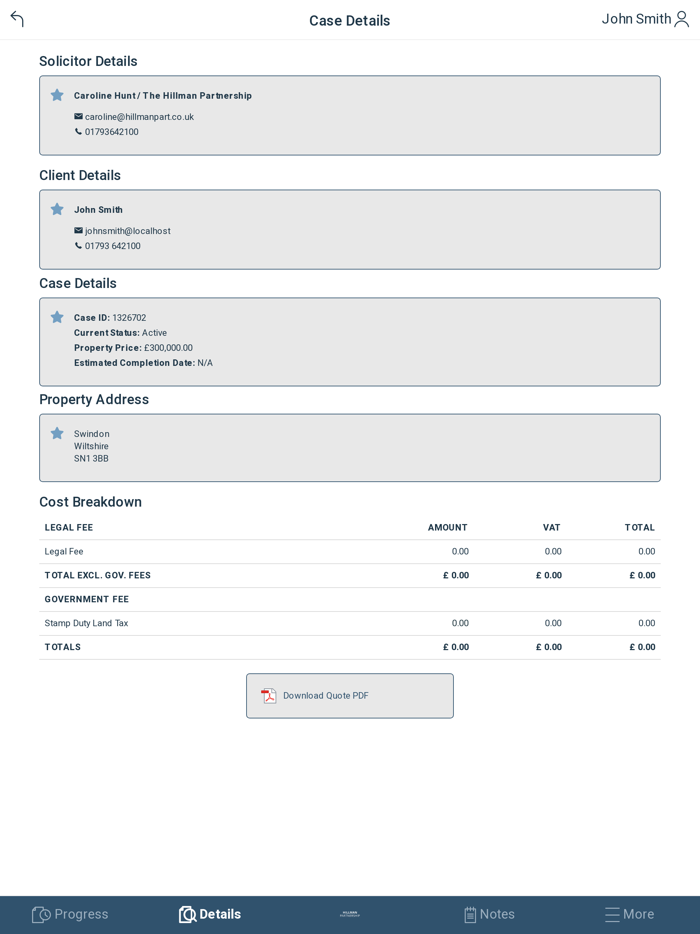
Task: Switch to the Progress tab
Action: pos(70,914)
